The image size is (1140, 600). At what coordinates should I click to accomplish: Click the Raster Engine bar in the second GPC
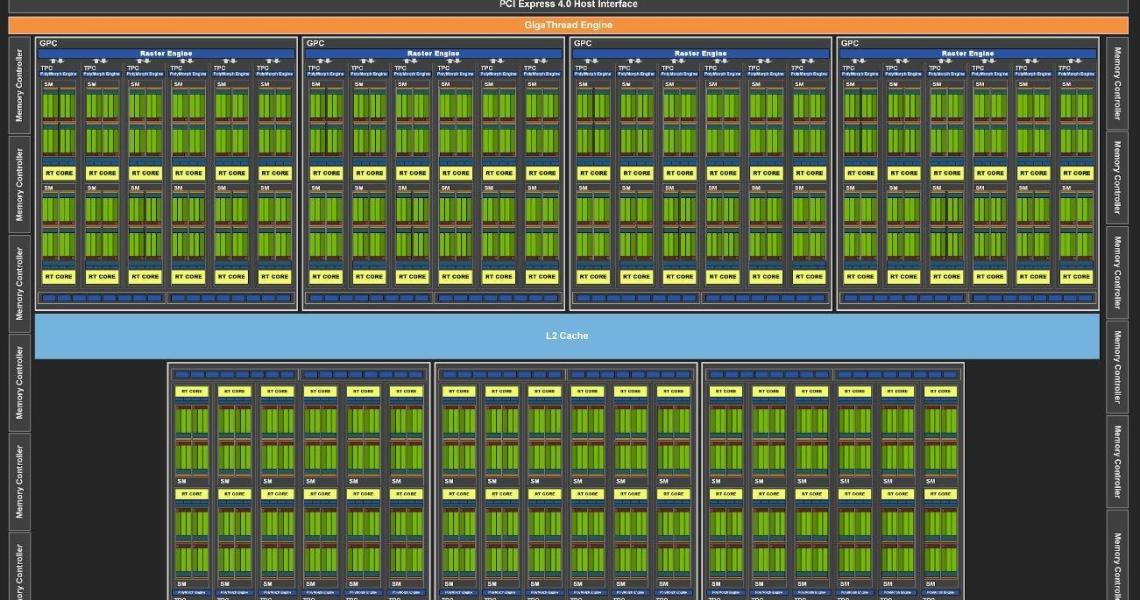coord(433,53)
